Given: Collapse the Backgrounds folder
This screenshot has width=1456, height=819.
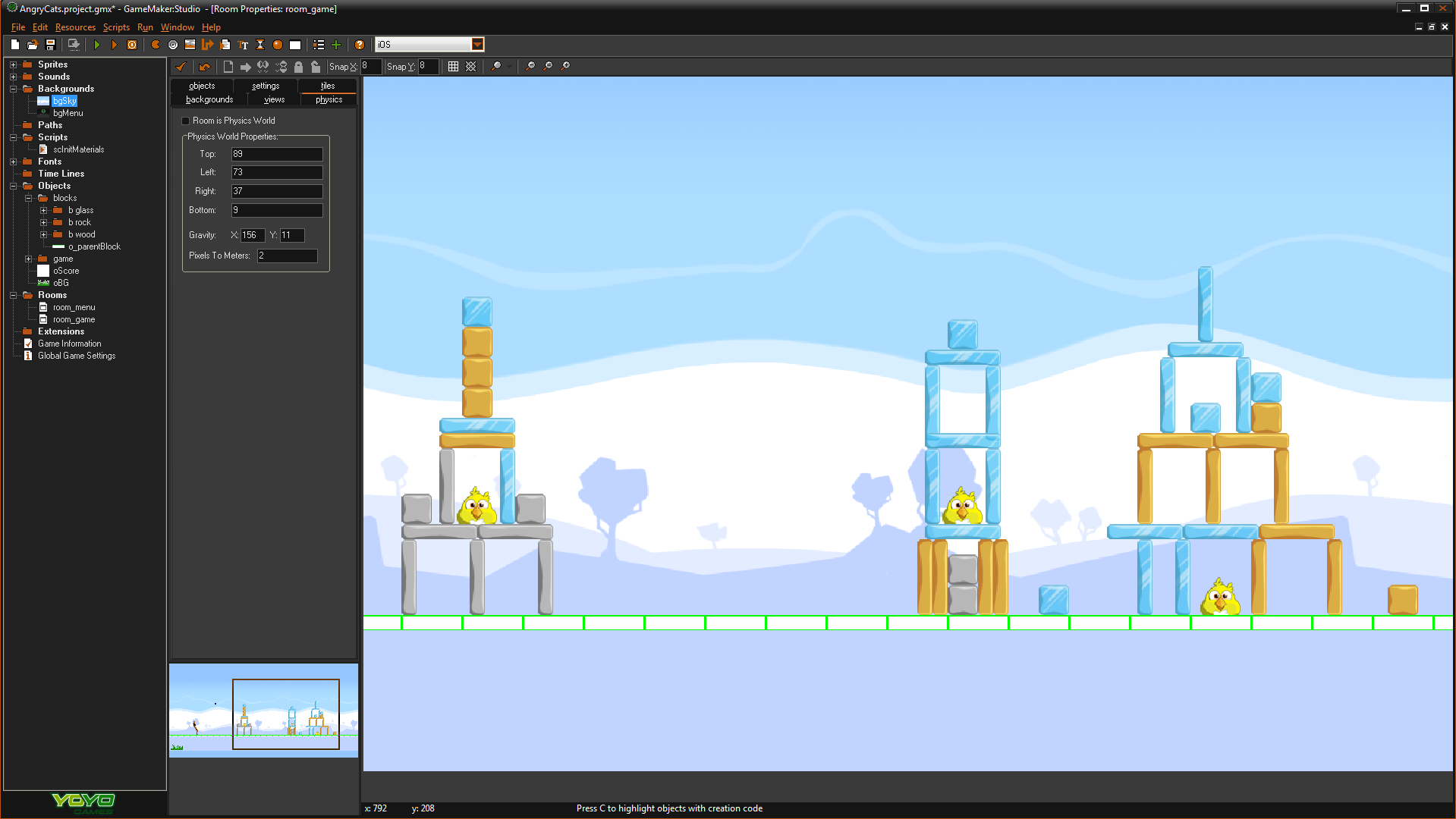Looking at the screenshot, I should 13,89.
